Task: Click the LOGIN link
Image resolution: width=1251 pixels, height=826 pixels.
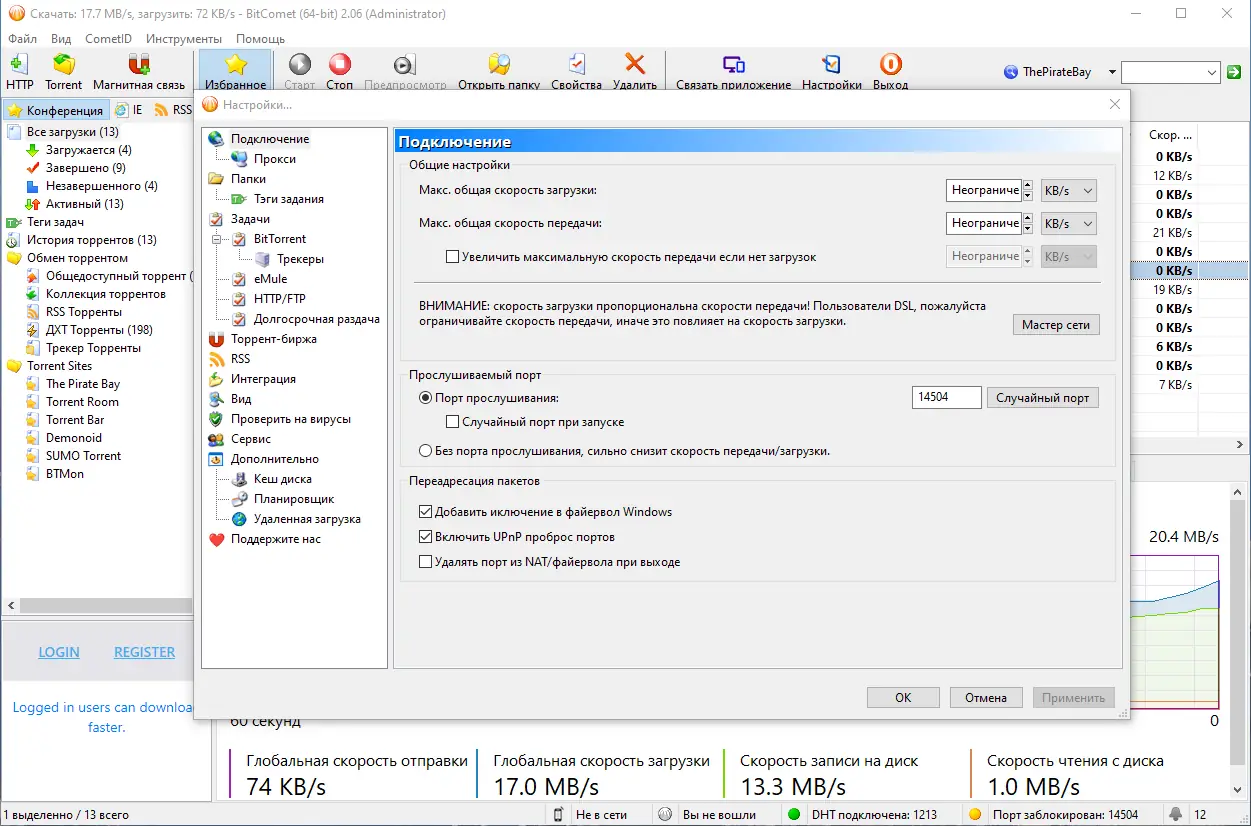Action: [x=59, y=652]
